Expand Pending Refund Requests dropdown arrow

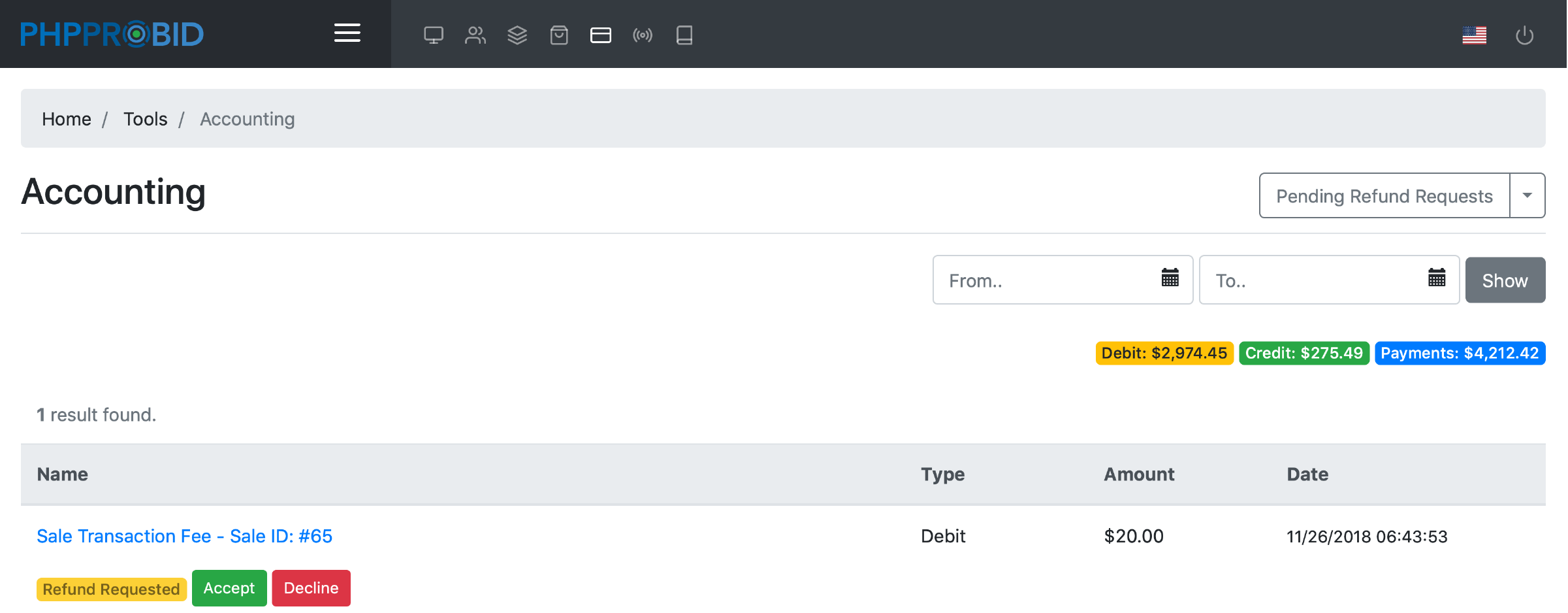[x=1527, y=195]
